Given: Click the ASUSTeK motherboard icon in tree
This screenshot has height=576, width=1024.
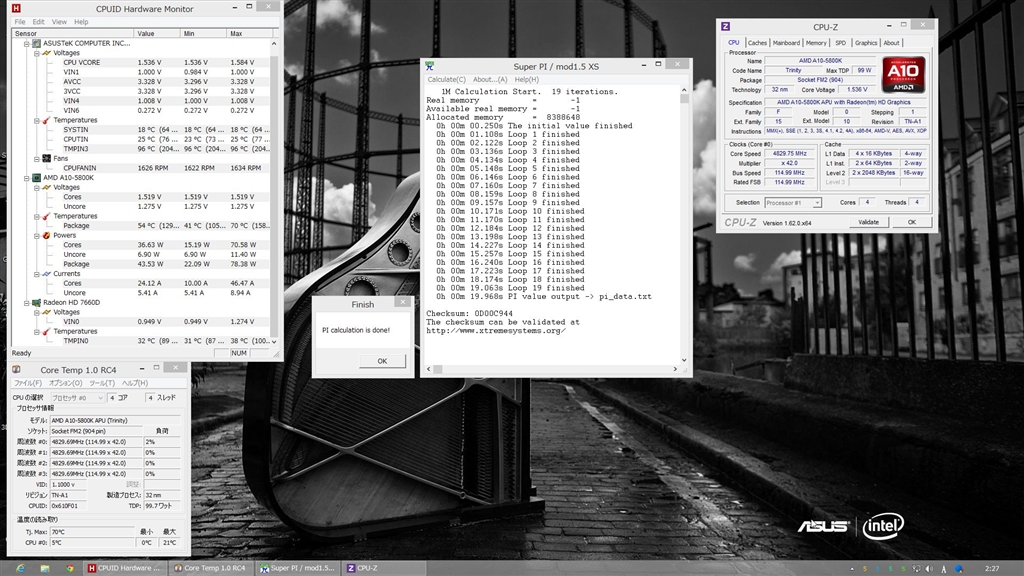Looking at the screenshot, I should [37, 44].
